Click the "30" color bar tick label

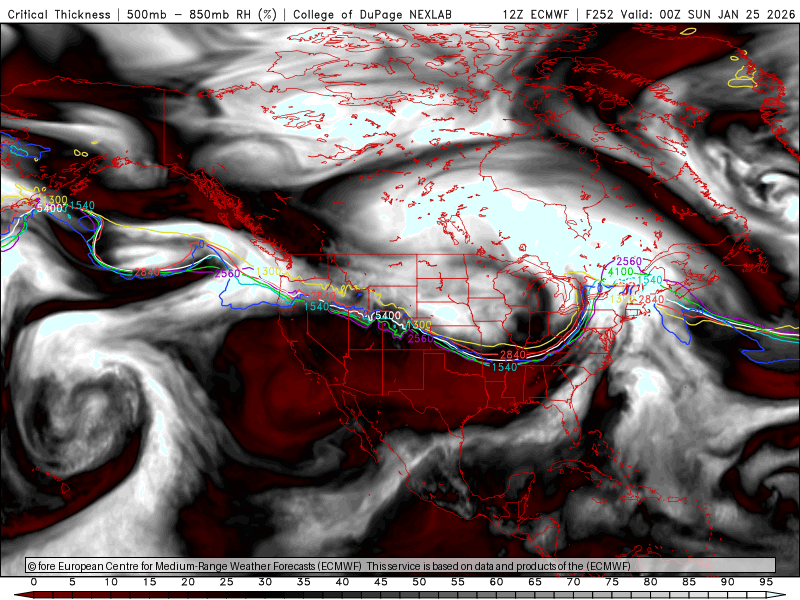coord(265,582)
